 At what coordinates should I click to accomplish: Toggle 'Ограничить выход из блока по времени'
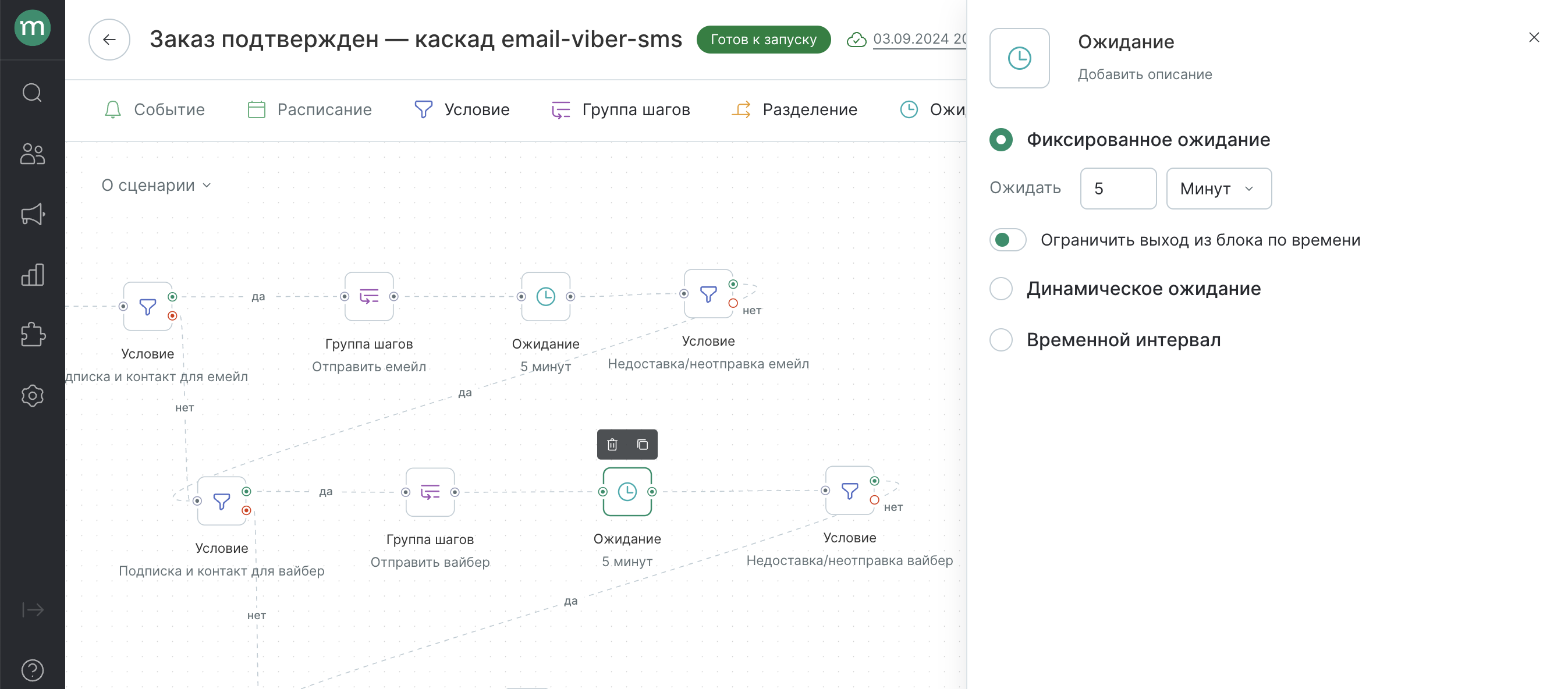1008,240
